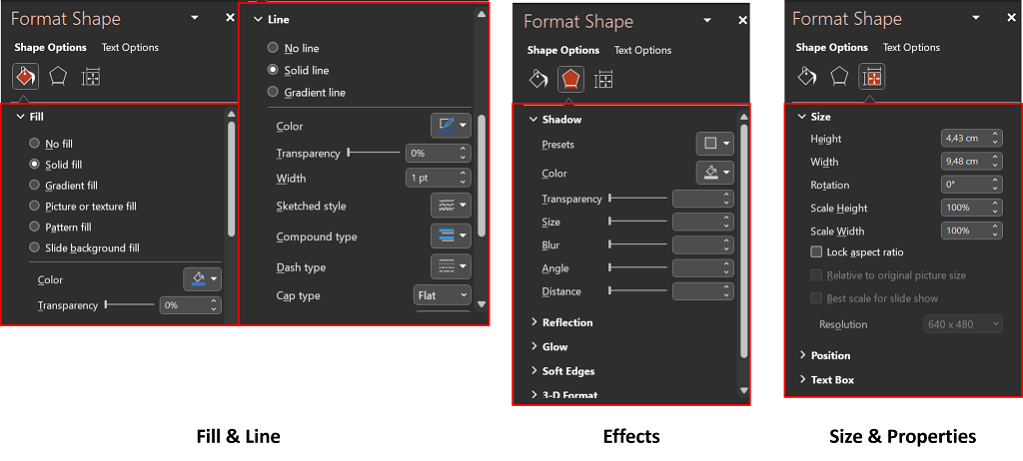The height and width of the screenshot is (461, 1023).
Task: Click the Shadow Distance slider
Action: (x=637, y=291)
